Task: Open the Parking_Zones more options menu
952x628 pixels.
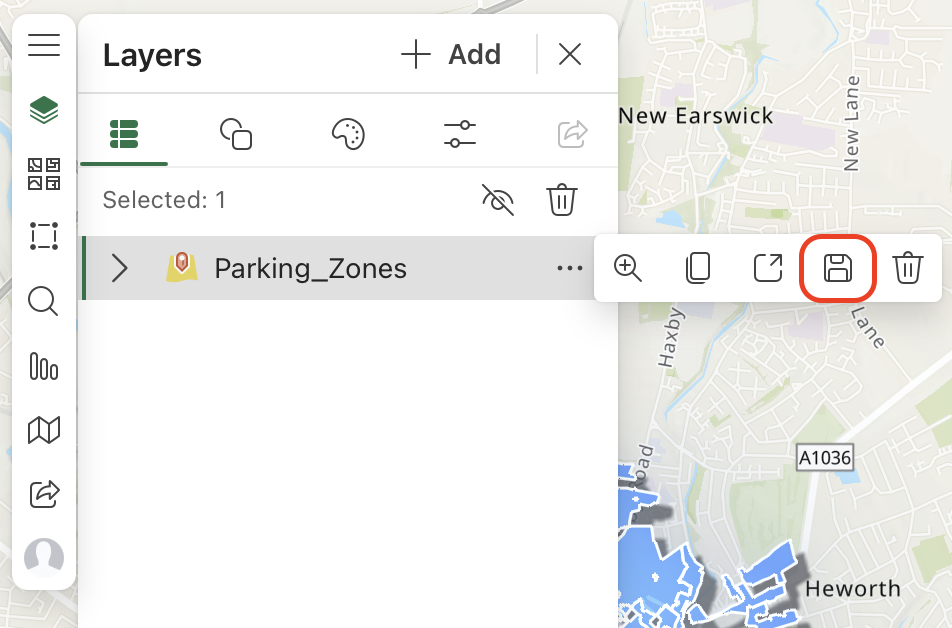Action: click(x=570, y=268)
